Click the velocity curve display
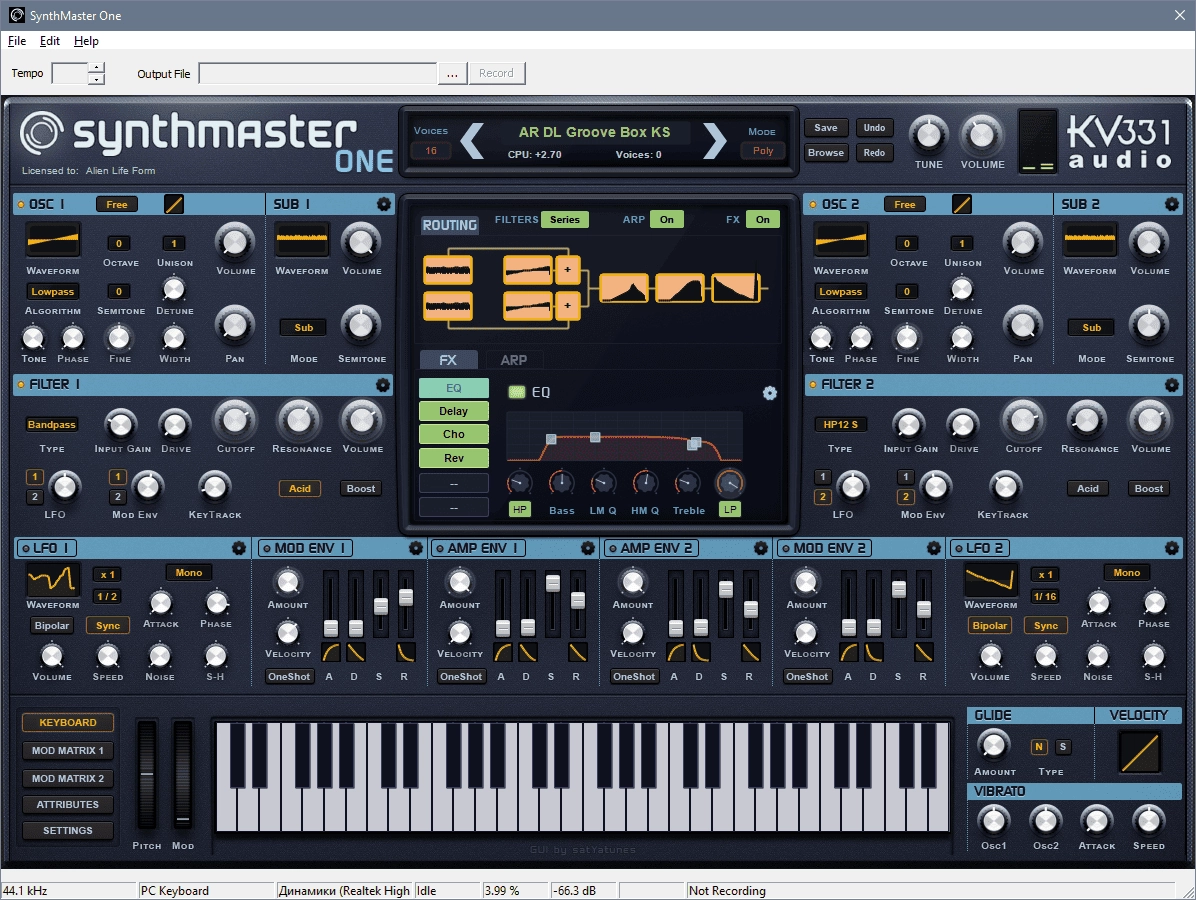The height and width of the screenshot is (900, 1196). pos(1140,752)
